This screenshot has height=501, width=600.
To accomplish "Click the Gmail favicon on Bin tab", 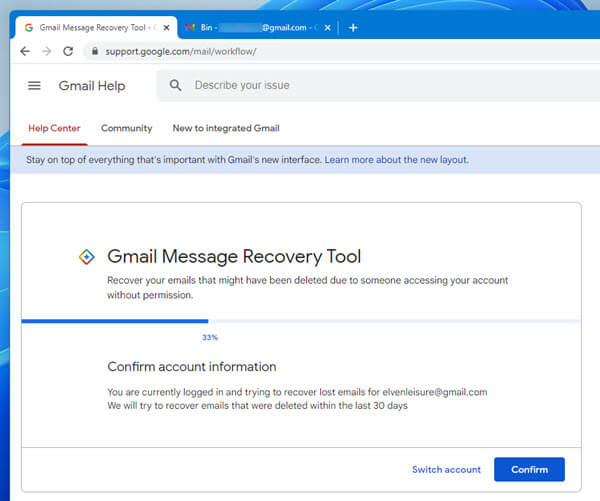I will (190, 28).
